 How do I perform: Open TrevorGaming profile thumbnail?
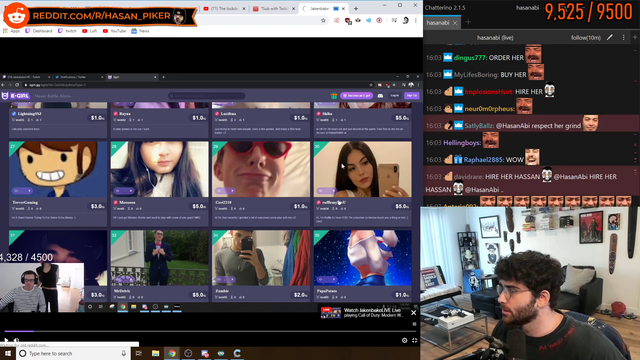58,169
